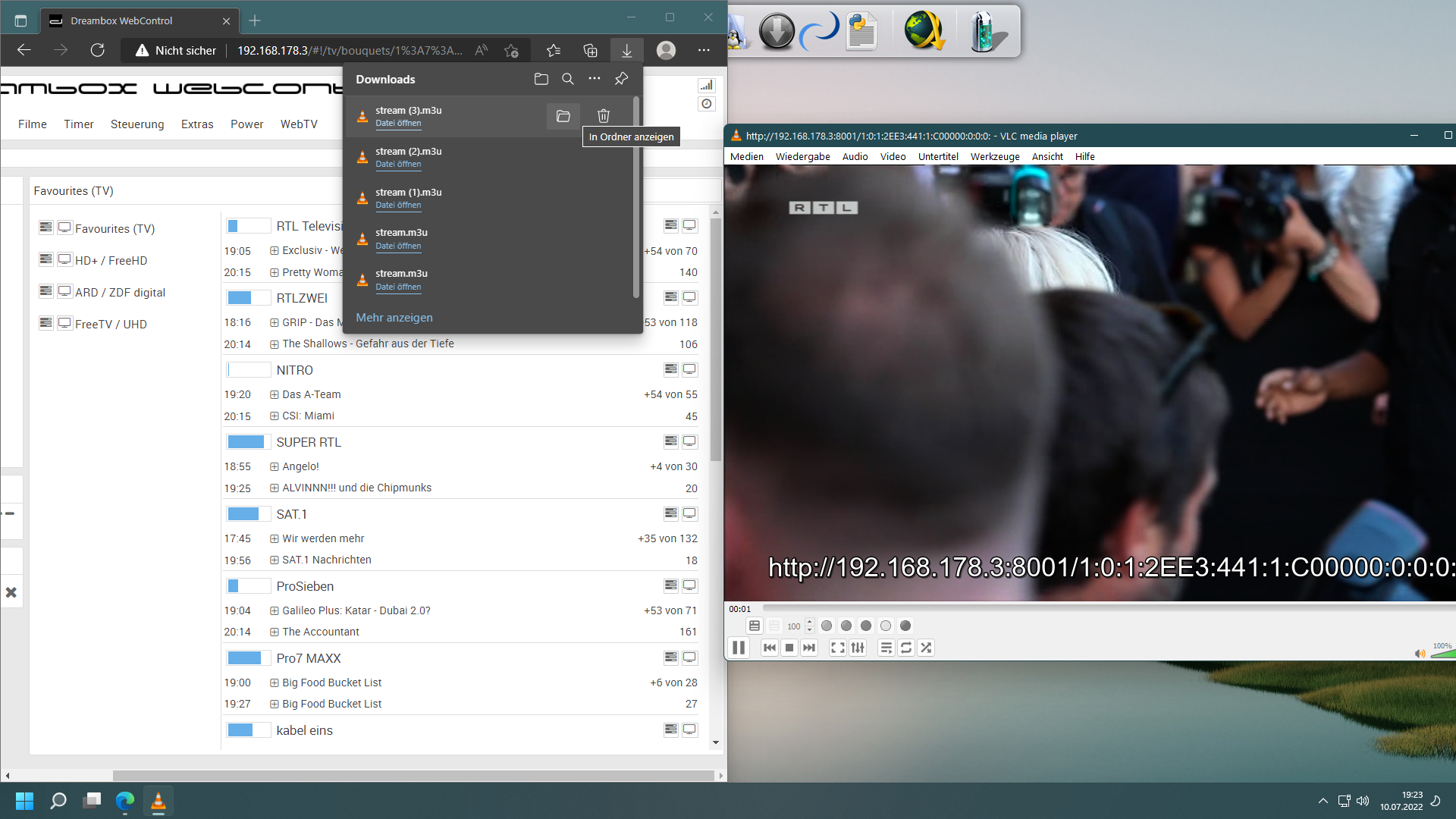
Task: Open VLC from the Windows taskbar
Action: (x=158, y=801)
